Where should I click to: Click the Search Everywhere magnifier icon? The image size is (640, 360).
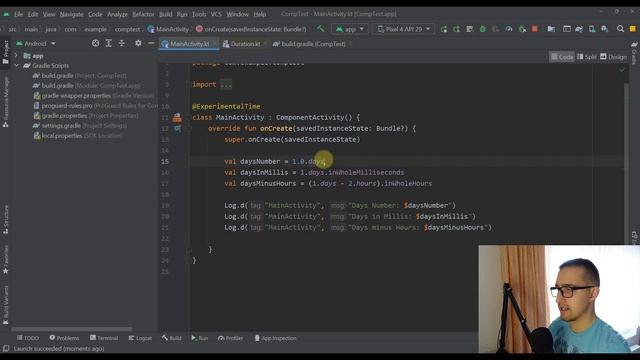click(620, 29)
